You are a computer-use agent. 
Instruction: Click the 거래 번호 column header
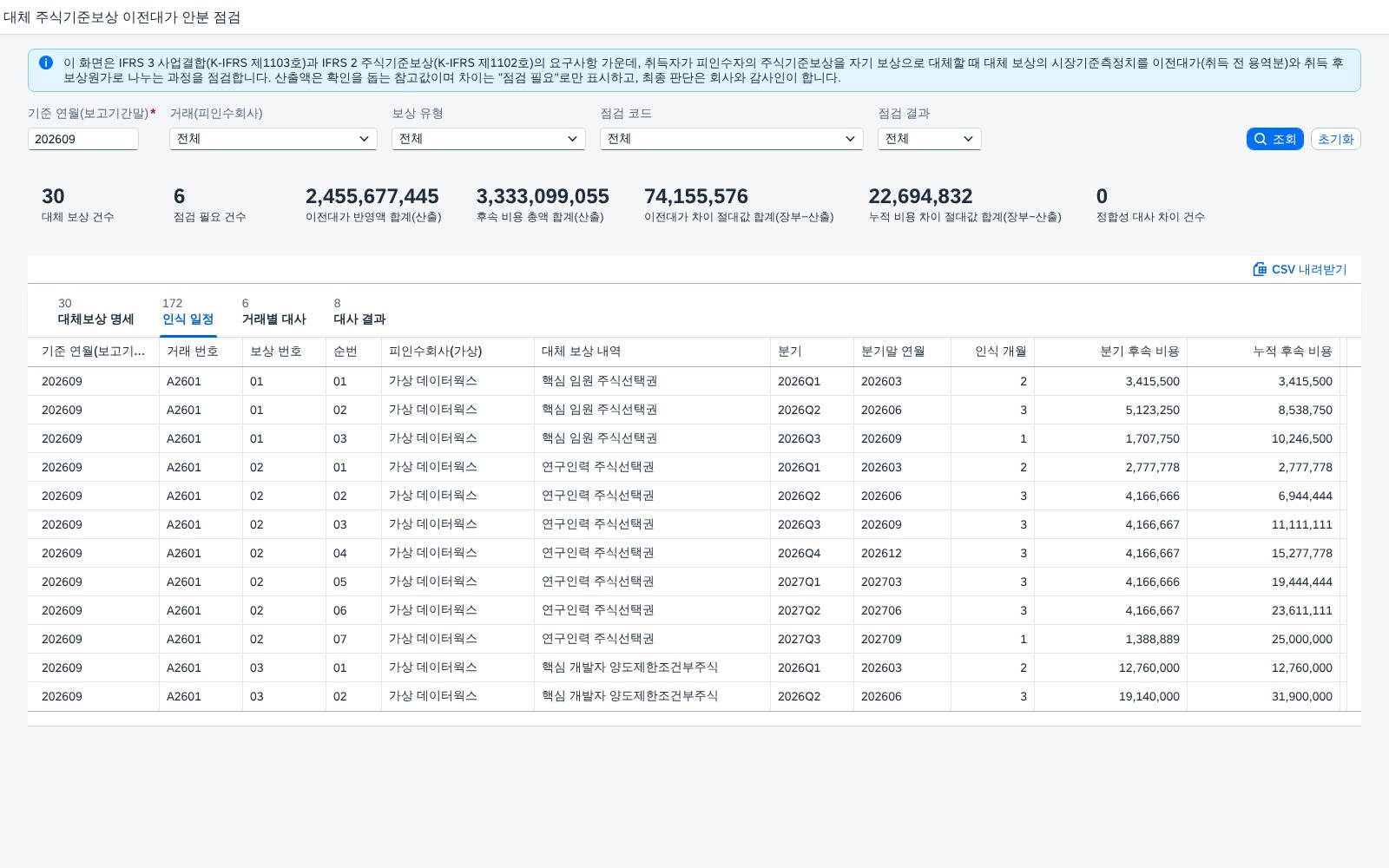tap(201, 352)
